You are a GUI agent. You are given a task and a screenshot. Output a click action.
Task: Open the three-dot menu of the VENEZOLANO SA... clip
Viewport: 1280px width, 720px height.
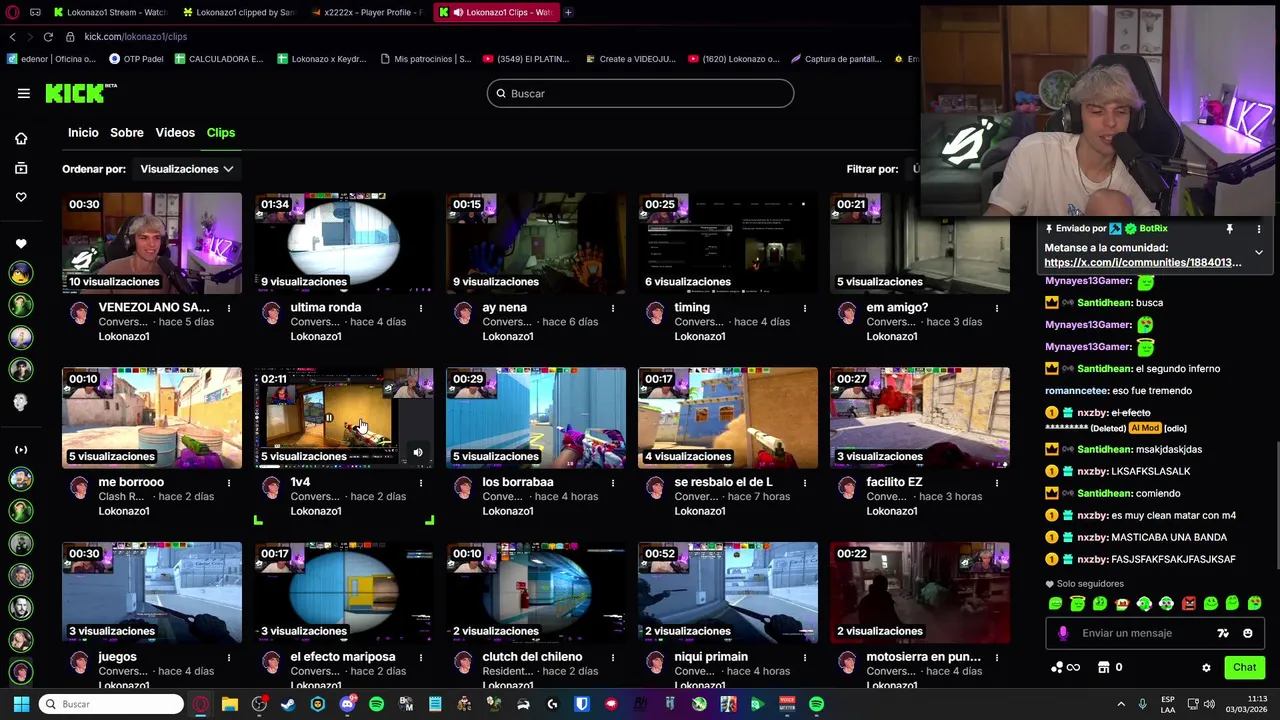(229, 308)
